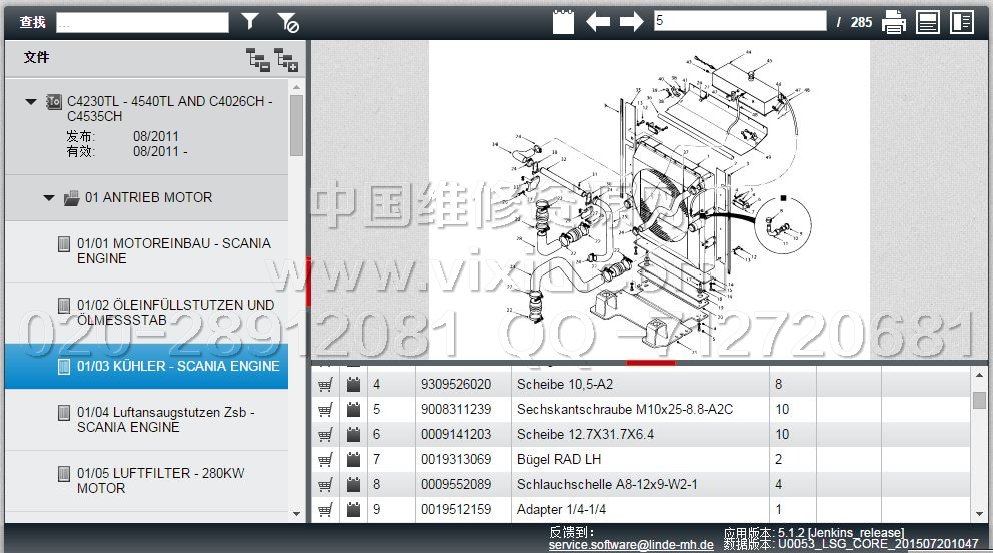
Task: Add Bügel RAD LH to cart
Action: (325, 459)
